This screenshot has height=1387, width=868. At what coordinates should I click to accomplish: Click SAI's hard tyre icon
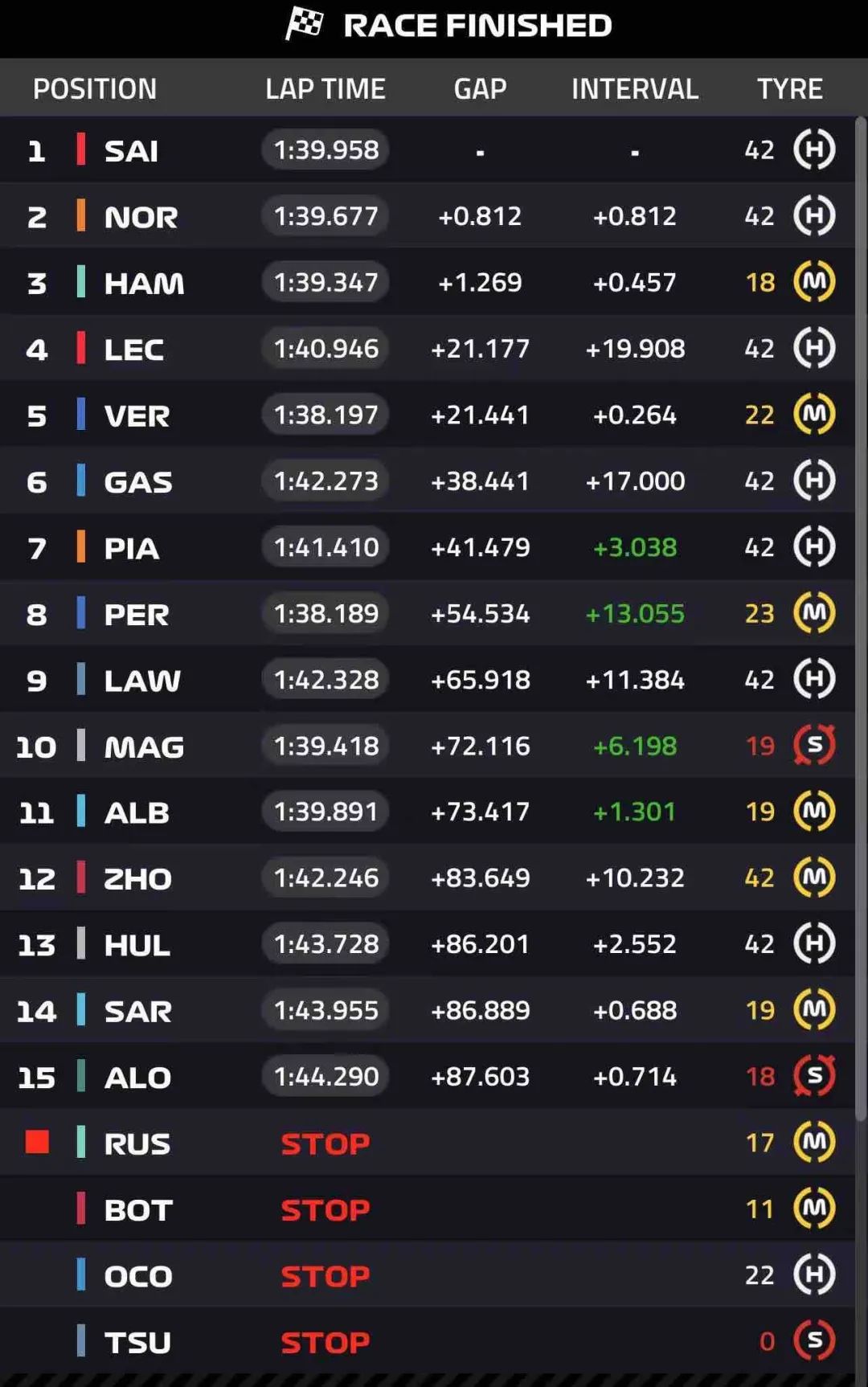coord(814,150)
